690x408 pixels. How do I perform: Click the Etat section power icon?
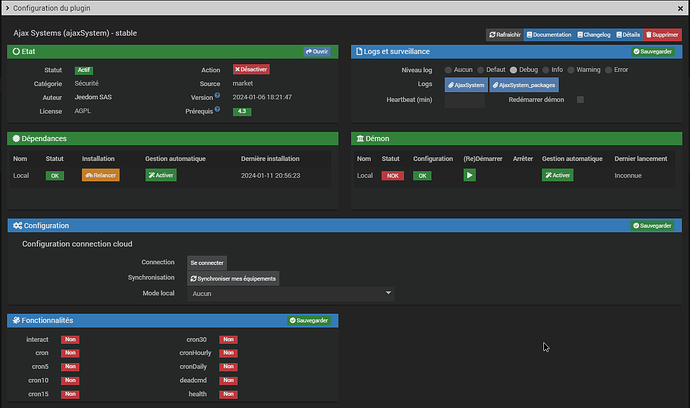16,51
